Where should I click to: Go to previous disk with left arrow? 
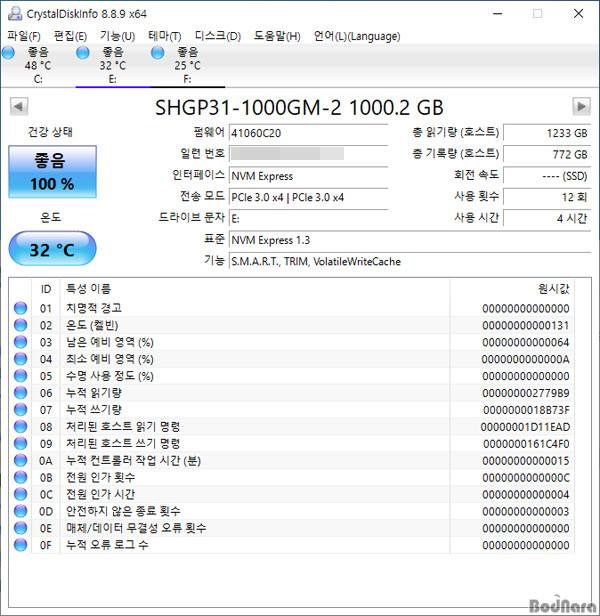click(x=19, y=106)
